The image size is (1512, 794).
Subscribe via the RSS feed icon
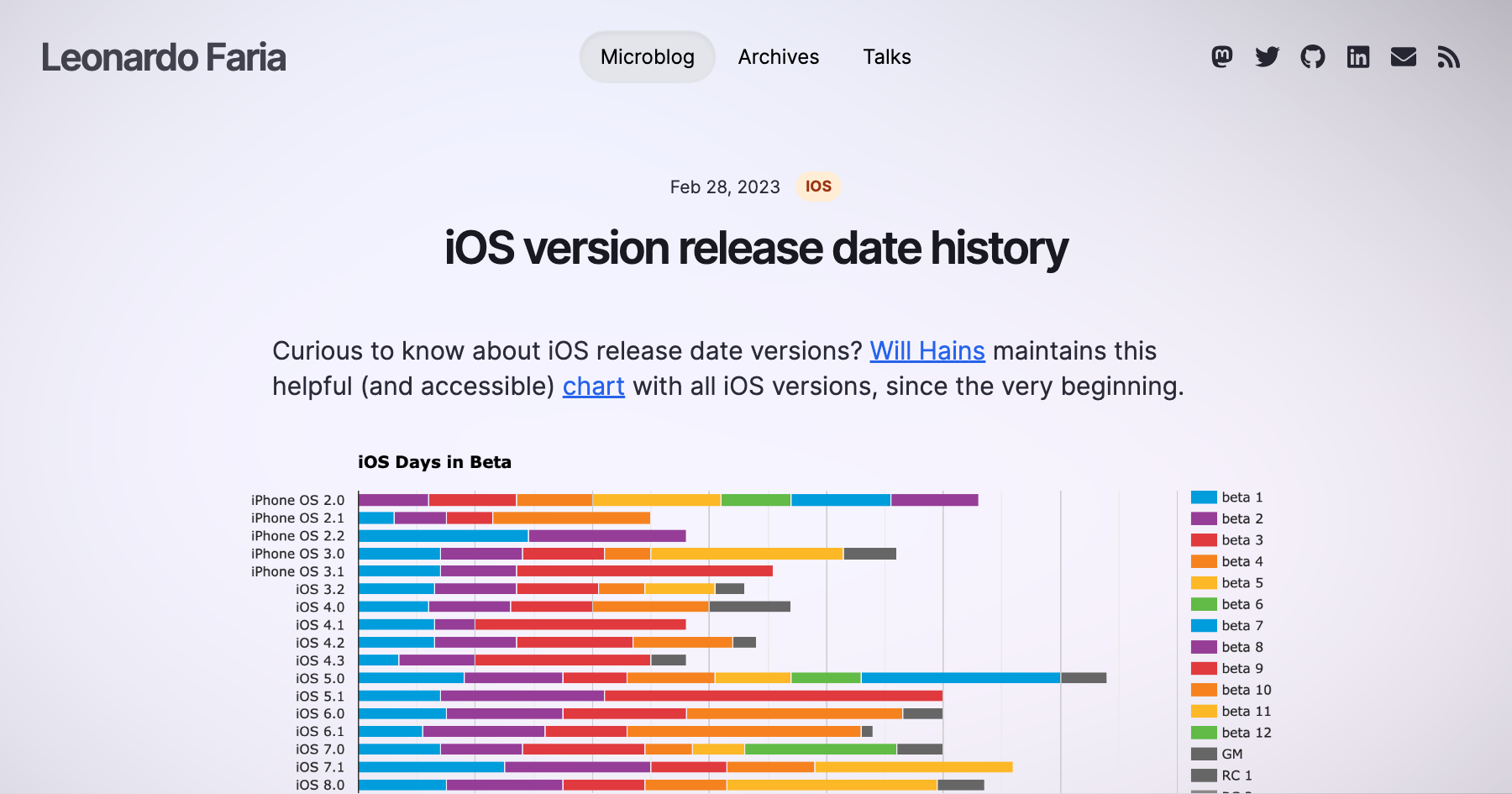tap(1449, 56)
